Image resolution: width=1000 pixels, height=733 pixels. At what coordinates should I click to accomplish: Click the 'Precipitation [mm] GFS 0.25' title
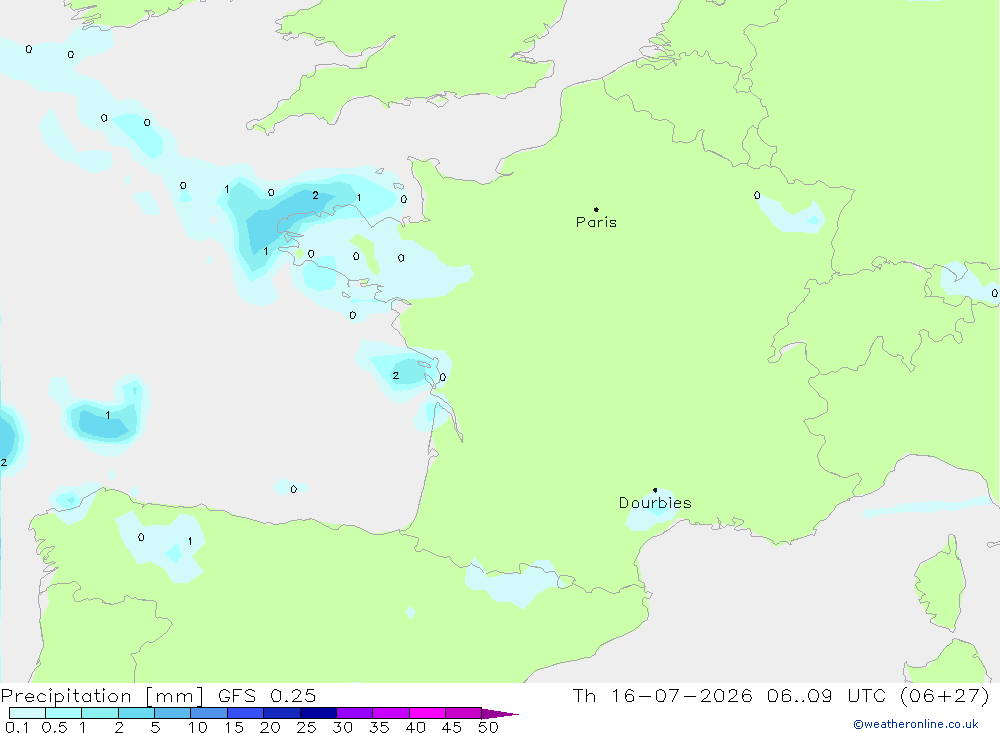coord(158,695)
